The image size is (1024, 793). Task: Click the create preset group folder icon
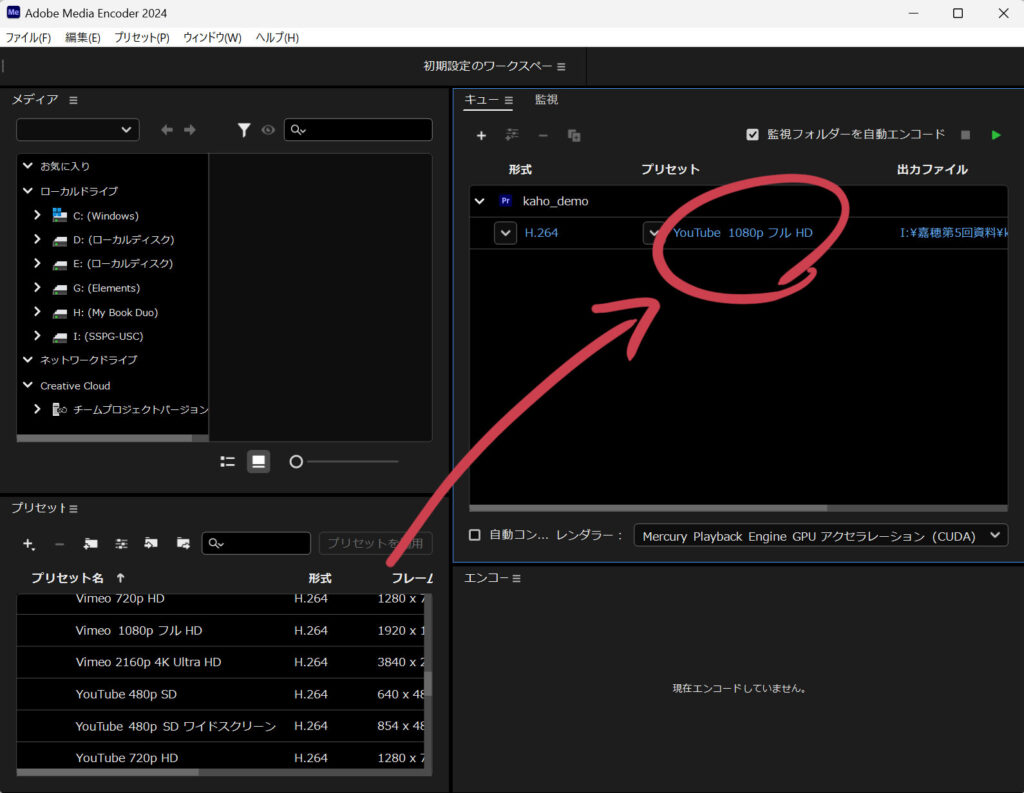(x=90, y=544)
